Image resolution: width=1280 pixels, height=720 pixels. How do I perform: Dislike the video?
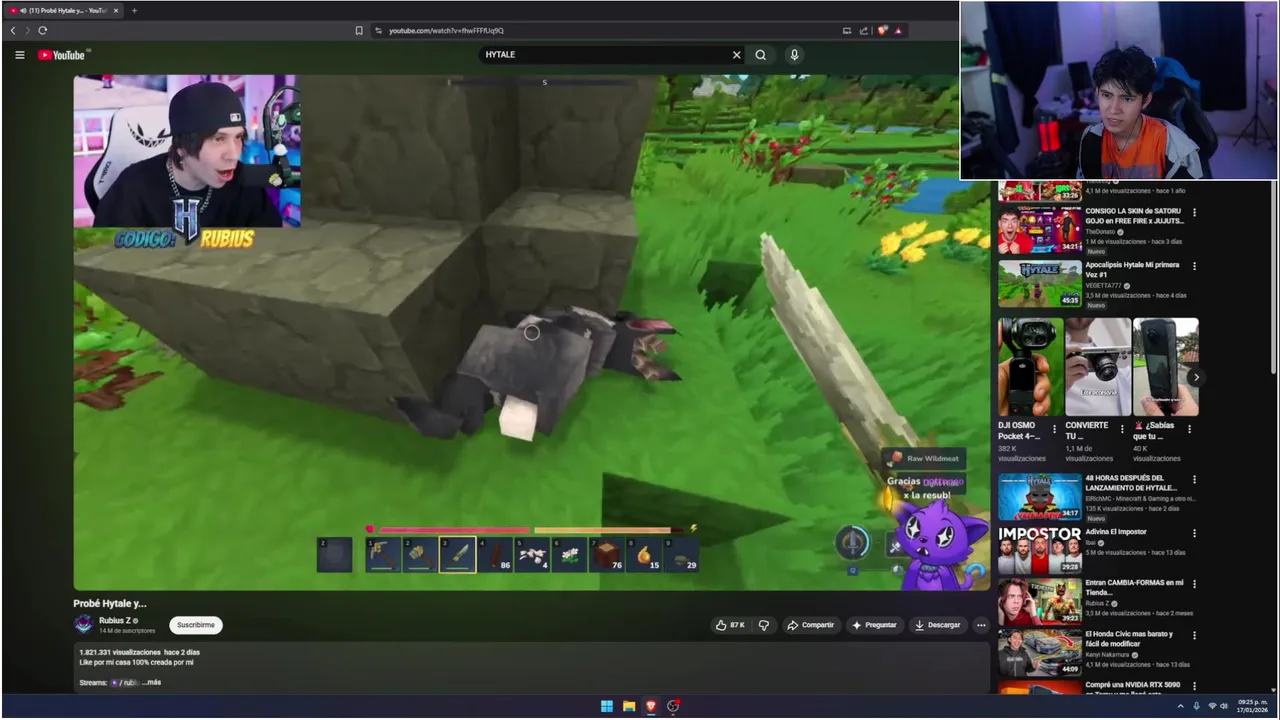pos(764,625)
